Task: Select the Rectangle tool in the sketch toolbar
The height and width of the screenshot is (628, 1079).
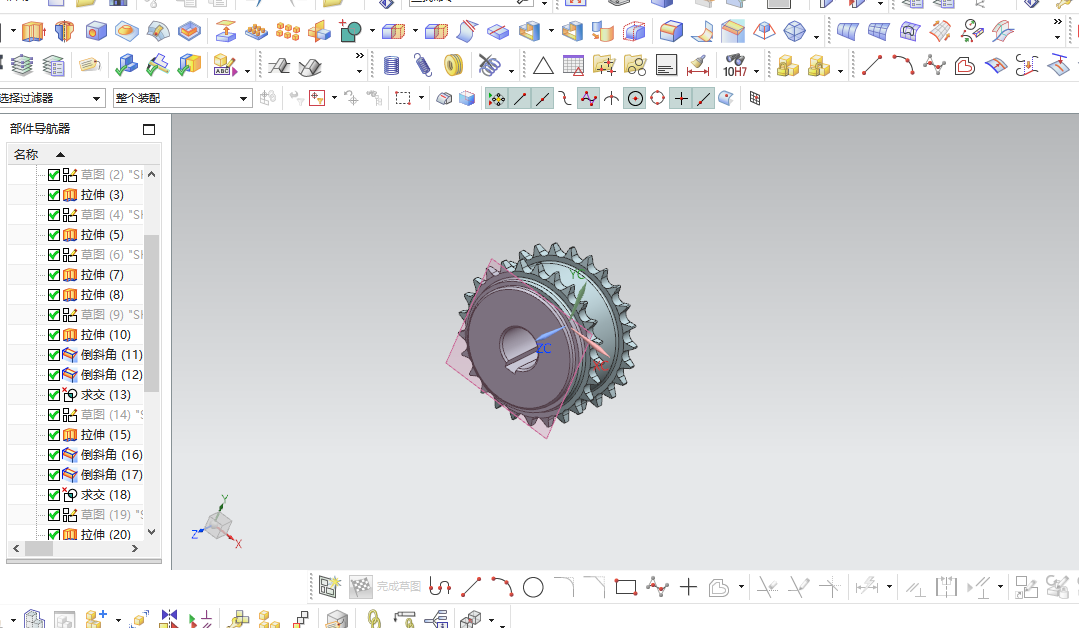Action: coord(626,587)
